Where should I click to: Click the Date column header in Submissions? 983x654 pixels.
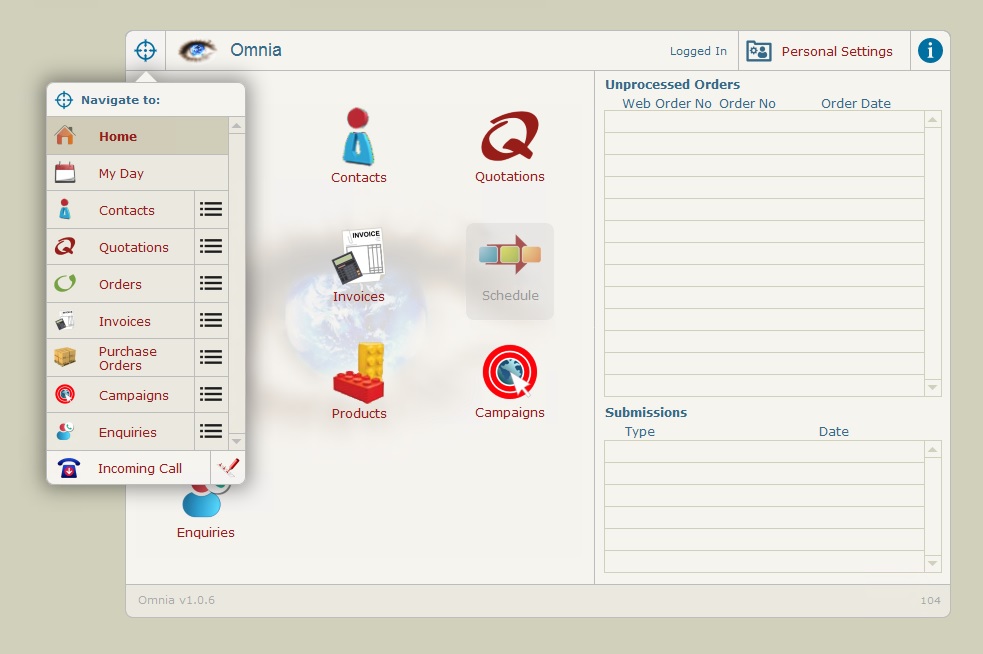point(833,431)
